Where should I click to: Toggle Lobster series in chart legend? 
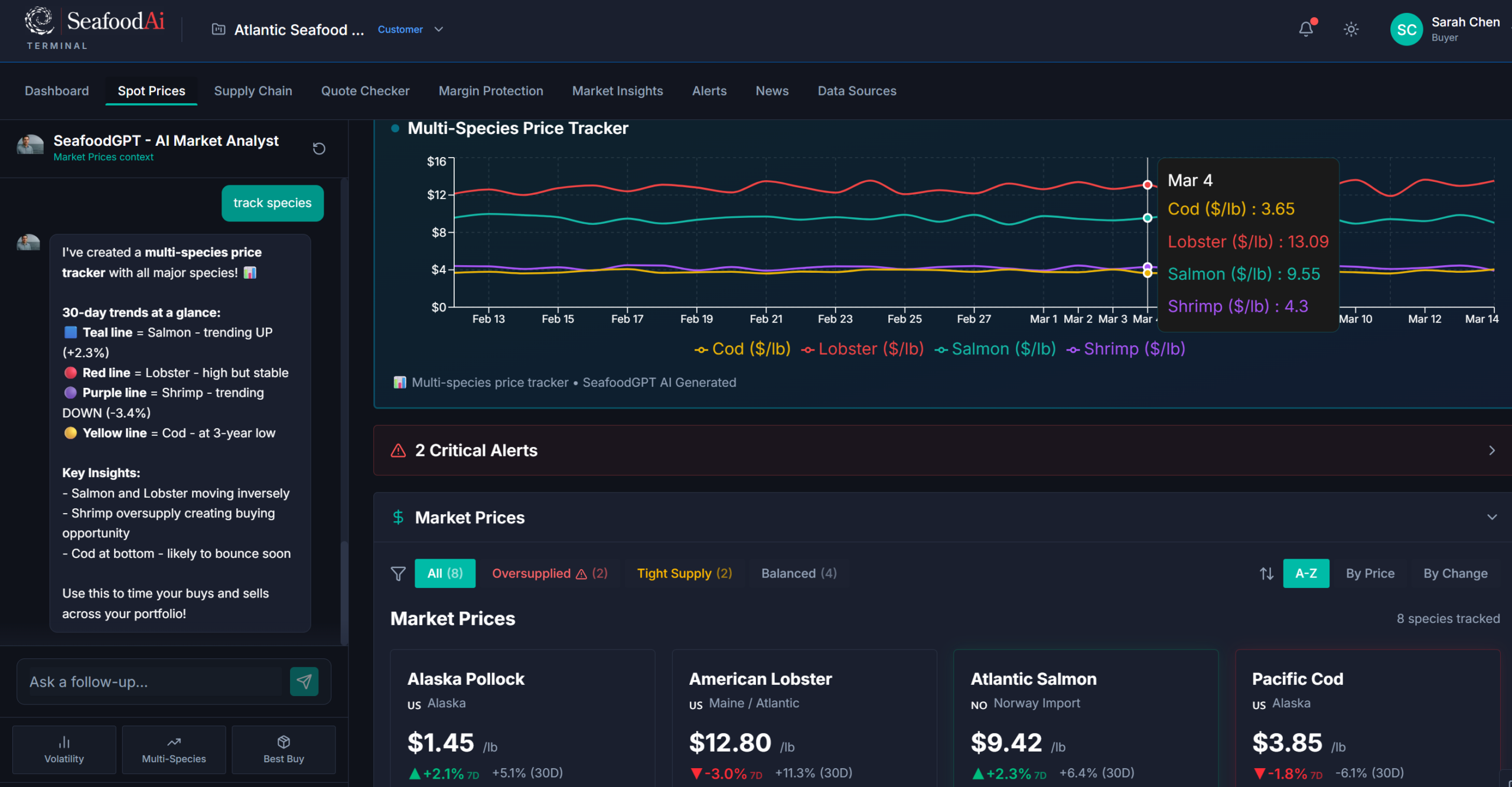pos(862,349)
